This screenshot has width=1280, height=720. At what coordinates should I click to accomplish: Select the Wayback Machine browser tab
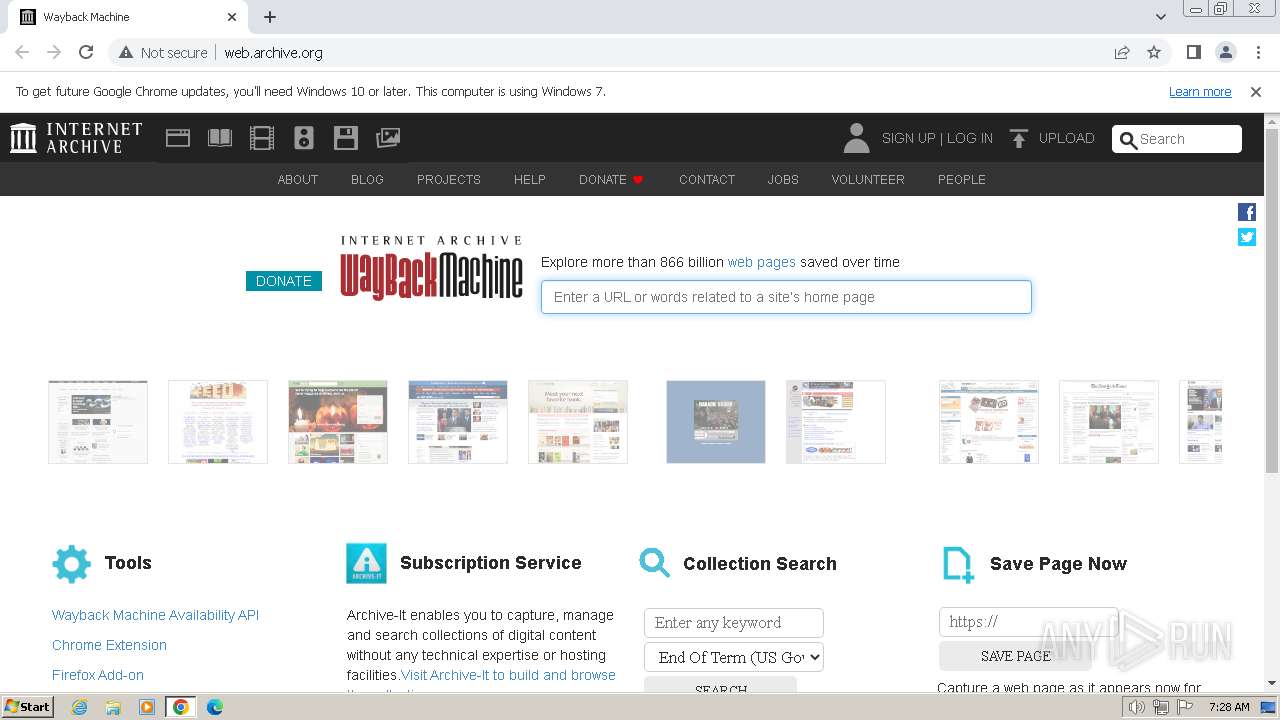128,17
